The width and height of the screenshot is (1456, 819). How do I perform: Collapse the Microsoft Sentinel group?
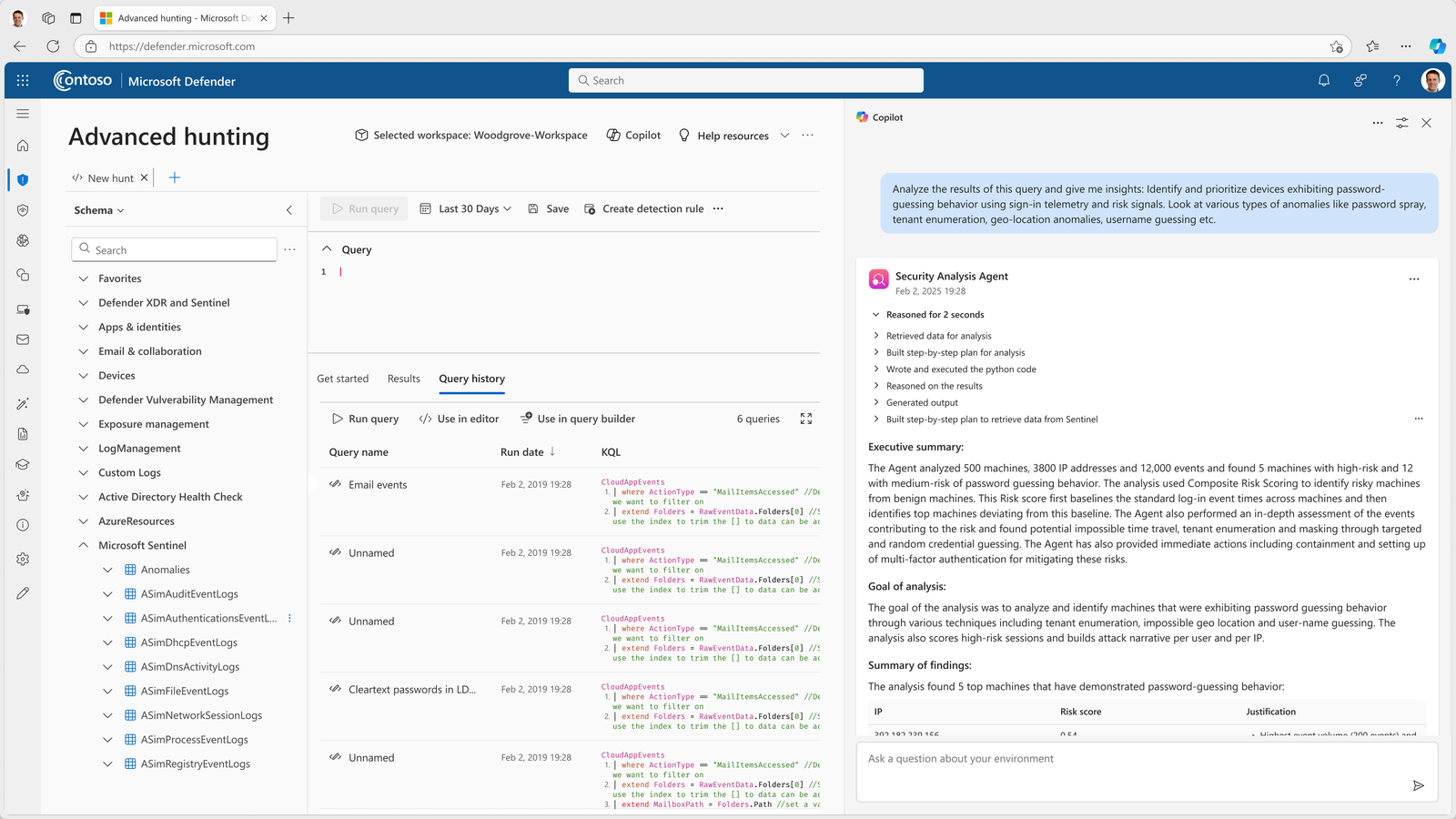(x=83, y=546)
